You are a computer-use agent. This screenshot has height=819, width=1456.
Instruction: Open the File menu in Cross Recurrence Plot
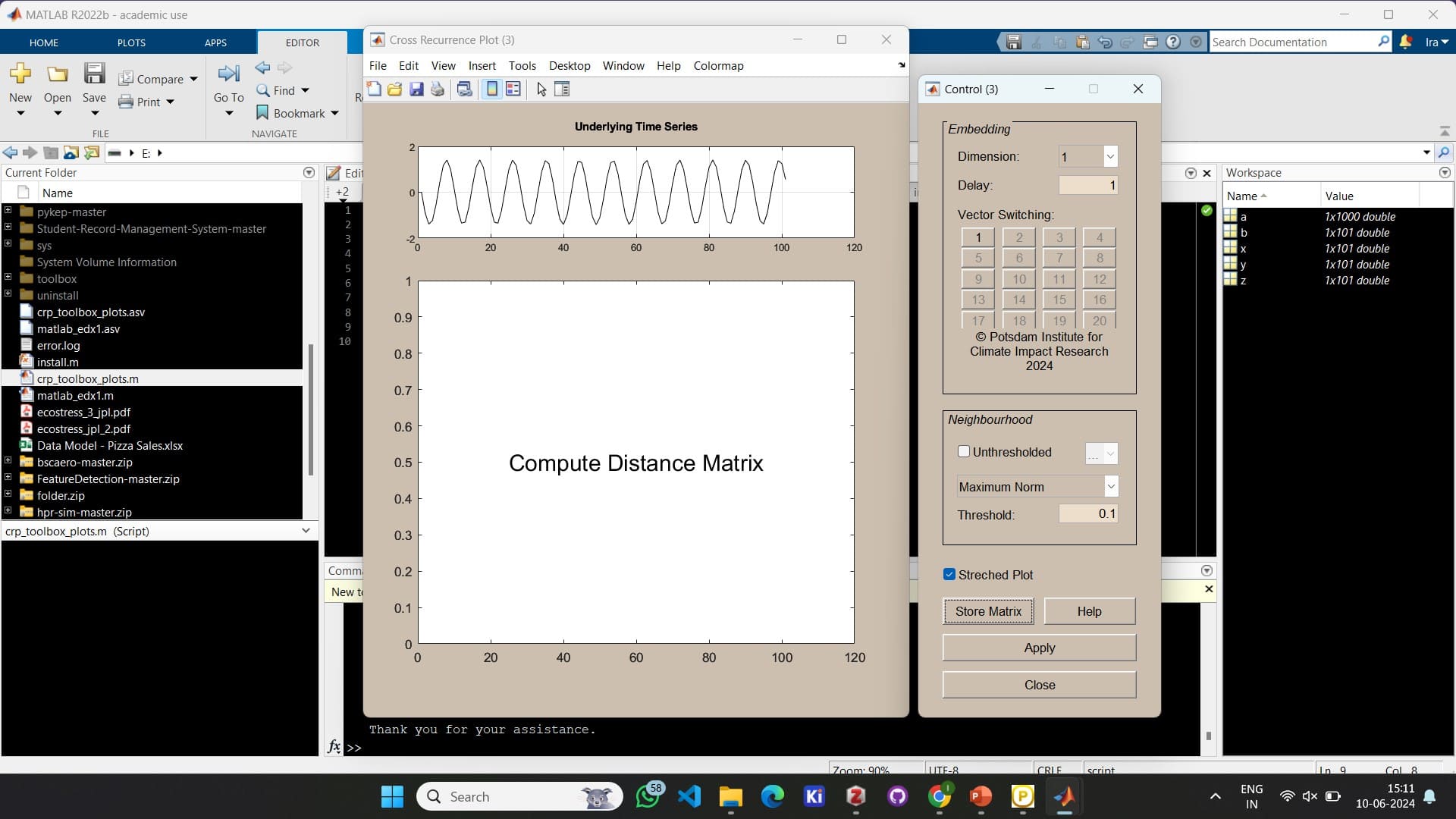coord(378,65)
